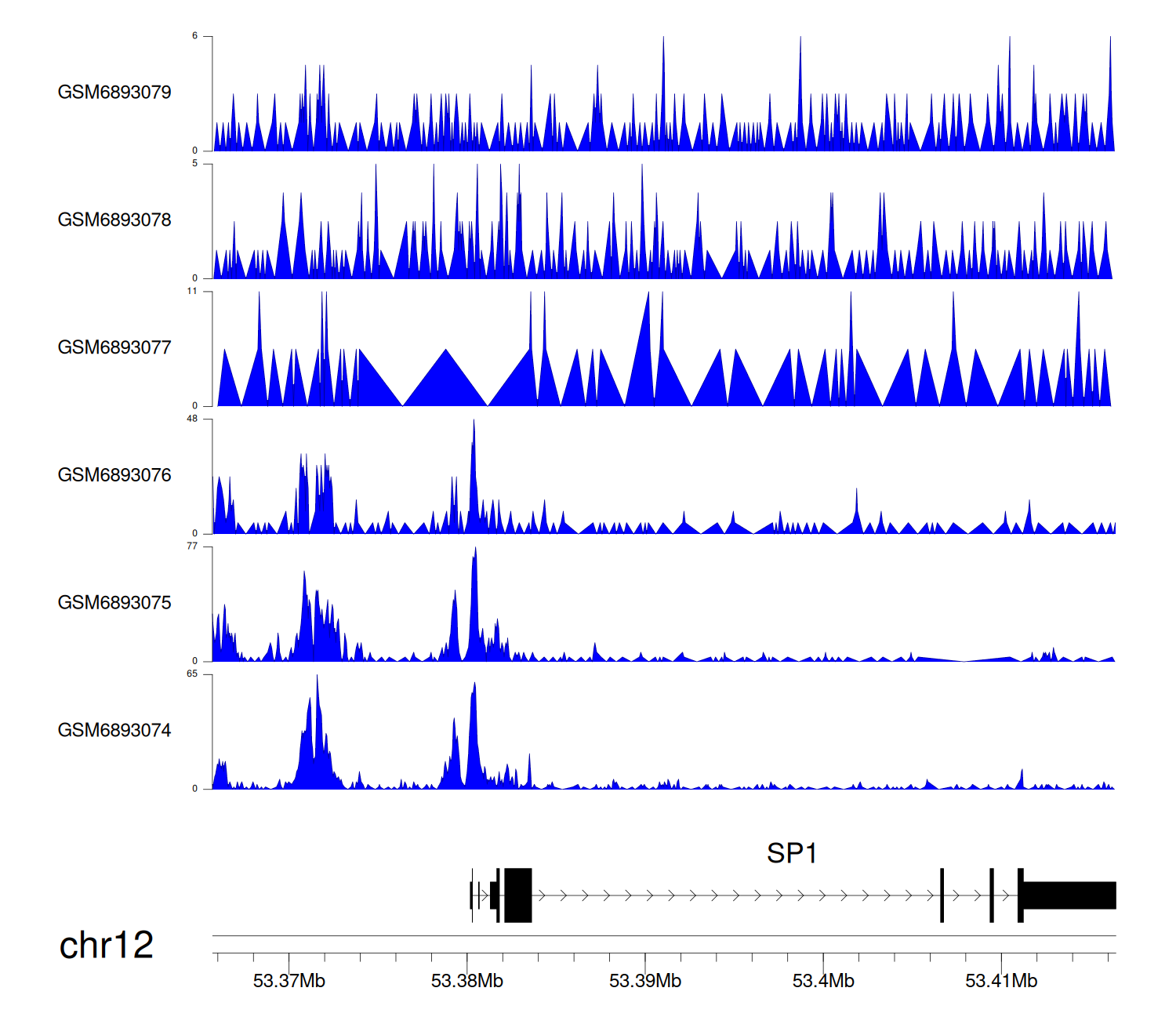
Task: Click the GSM6893079 track label
Action: [114, 93]
